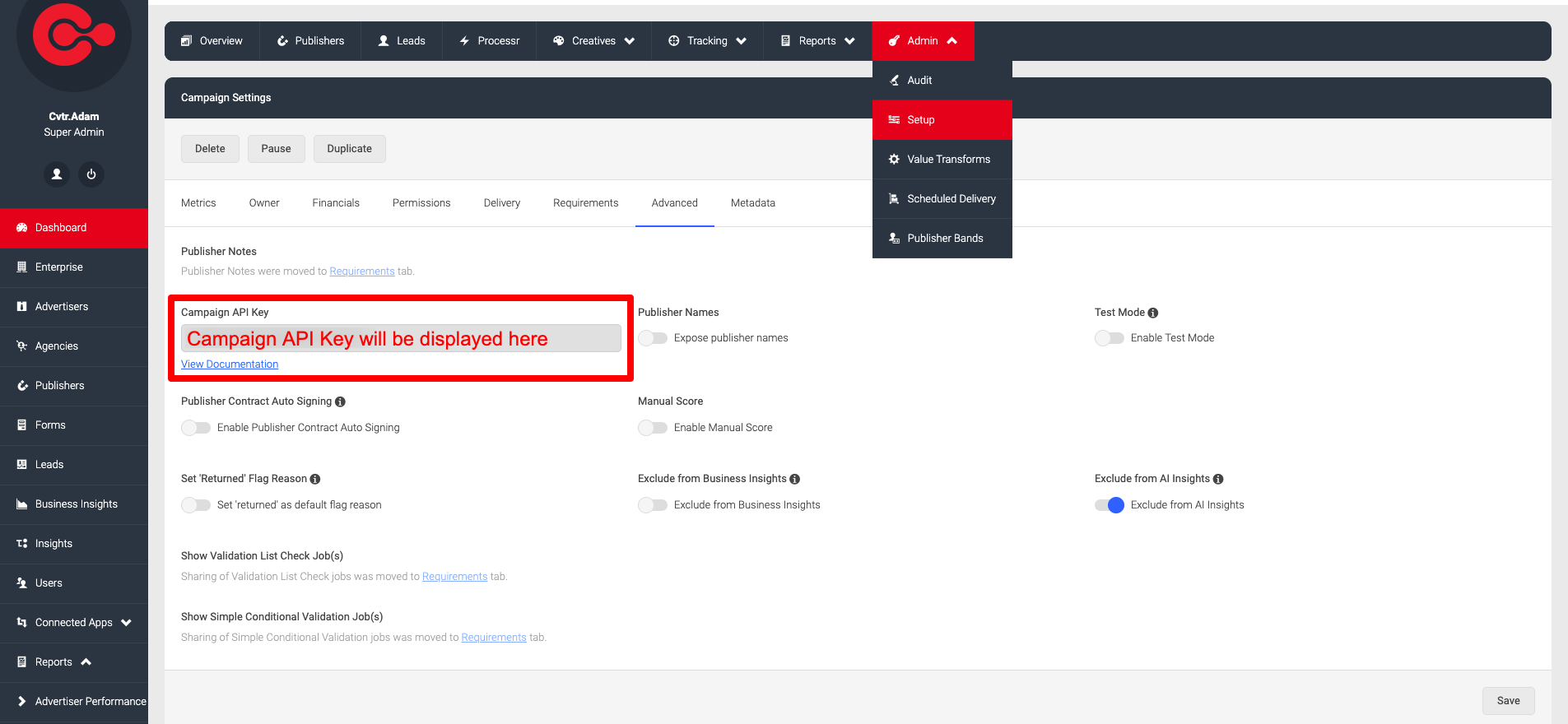Click the user profile icon under Super Admin

pos(57,174)
